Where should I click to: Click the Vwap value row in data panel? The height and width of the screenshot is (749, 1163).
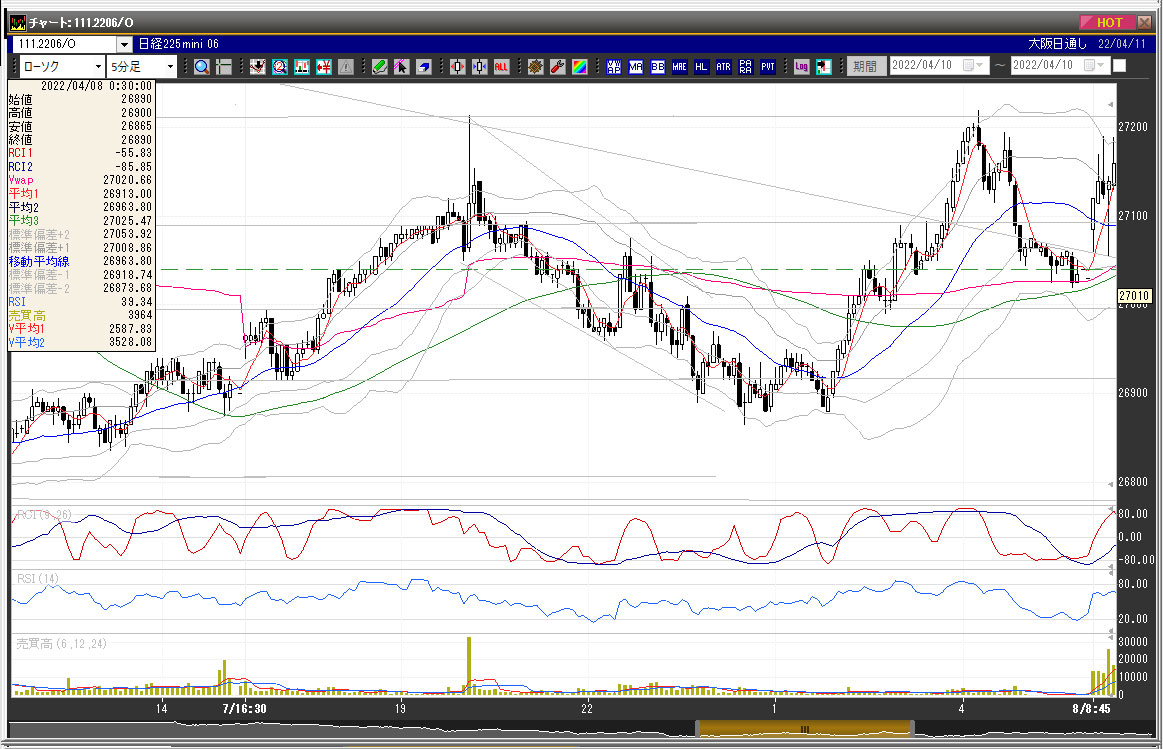coord(80,180)
